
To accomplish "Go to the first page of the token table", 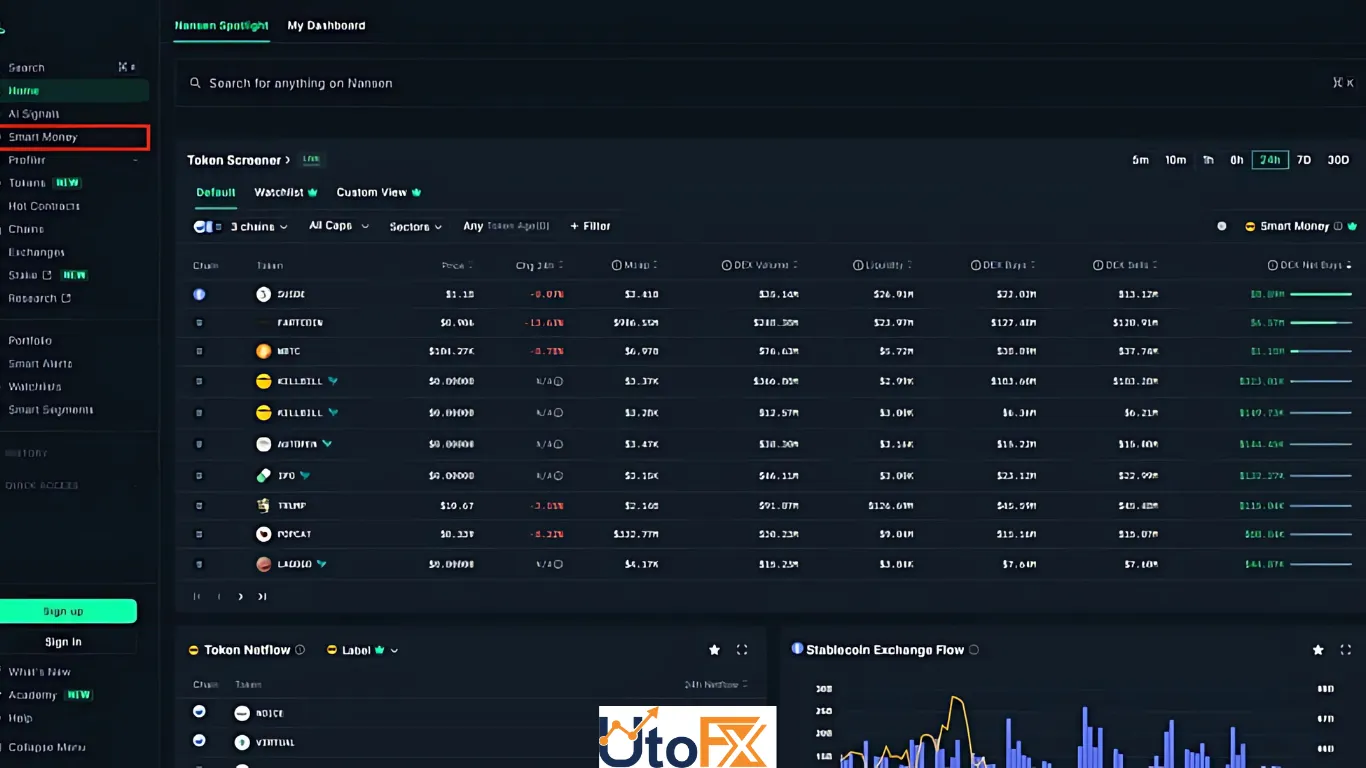I will click(x=197, y=596).
